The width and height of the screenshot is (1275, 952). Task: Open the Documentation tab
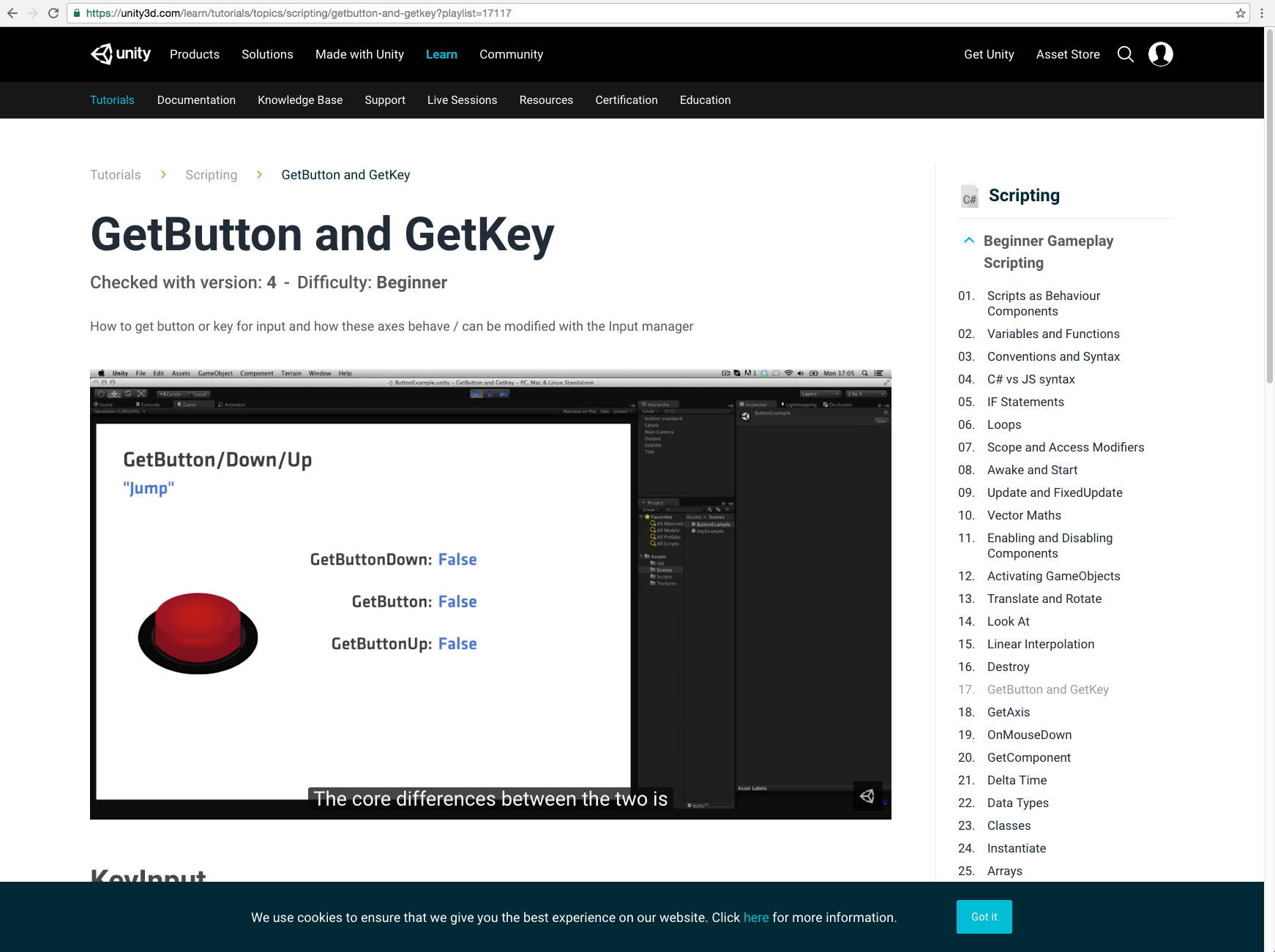196,100
